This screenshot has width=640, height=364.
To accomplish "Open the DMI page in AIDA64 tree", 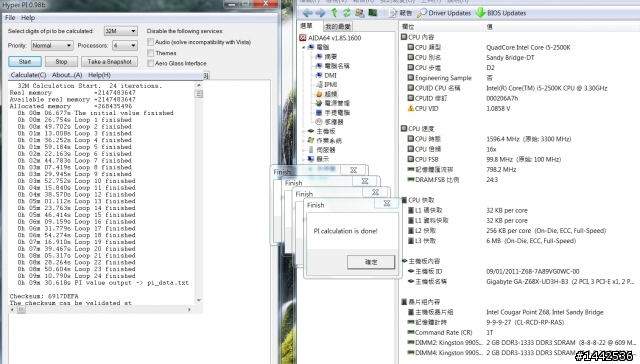I will click(x=326, y=75).
